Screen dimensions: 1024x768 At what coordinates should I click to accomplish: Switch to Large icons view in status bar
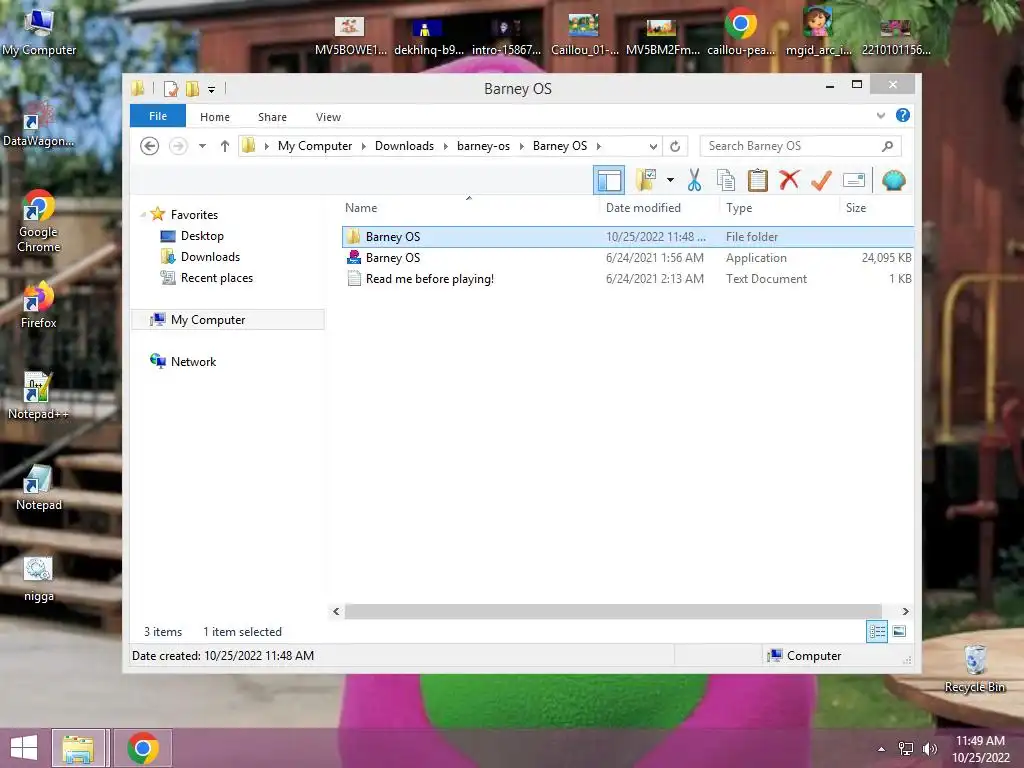(899, 631)
